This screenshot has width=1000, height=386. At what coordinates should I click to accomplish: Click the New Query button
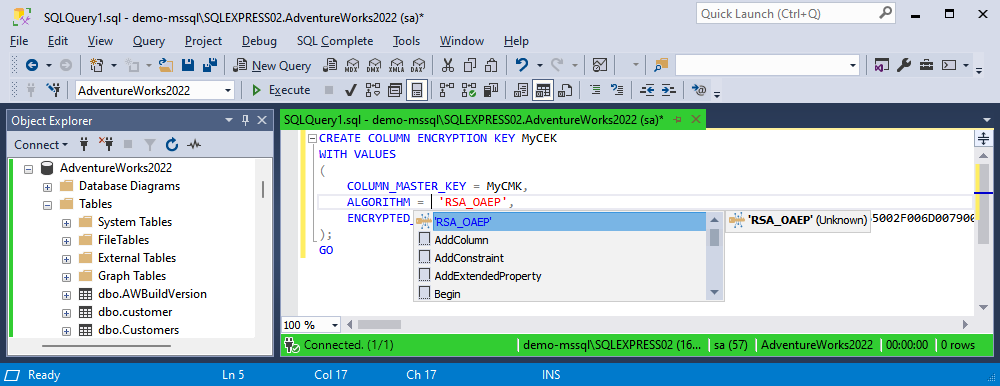point(272,65)
